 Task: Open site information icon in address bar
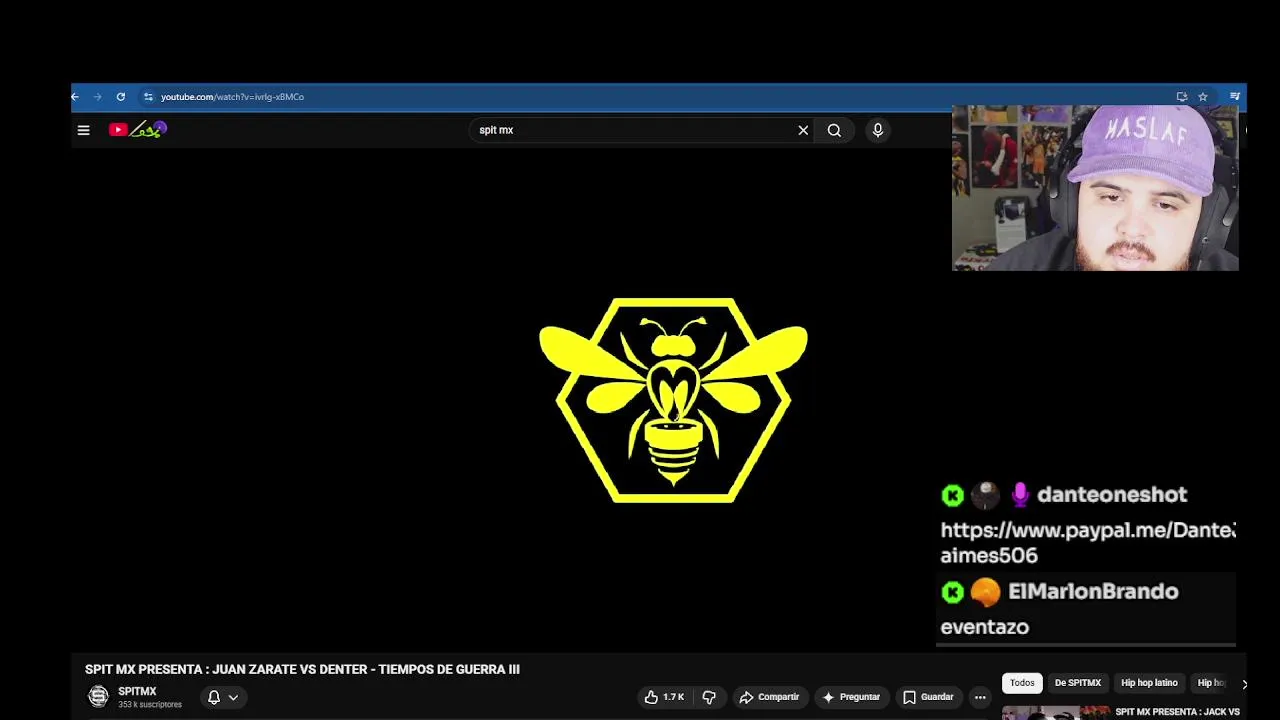pyautogui.click(x=148, y=97)
